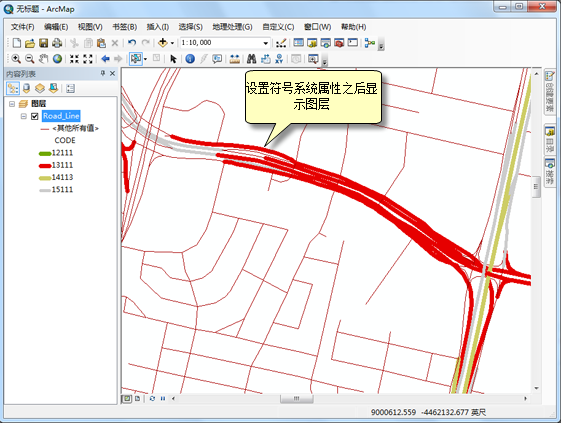561x423 pixels.
Task: Save the map document
Action: click(x=43, y=43)
